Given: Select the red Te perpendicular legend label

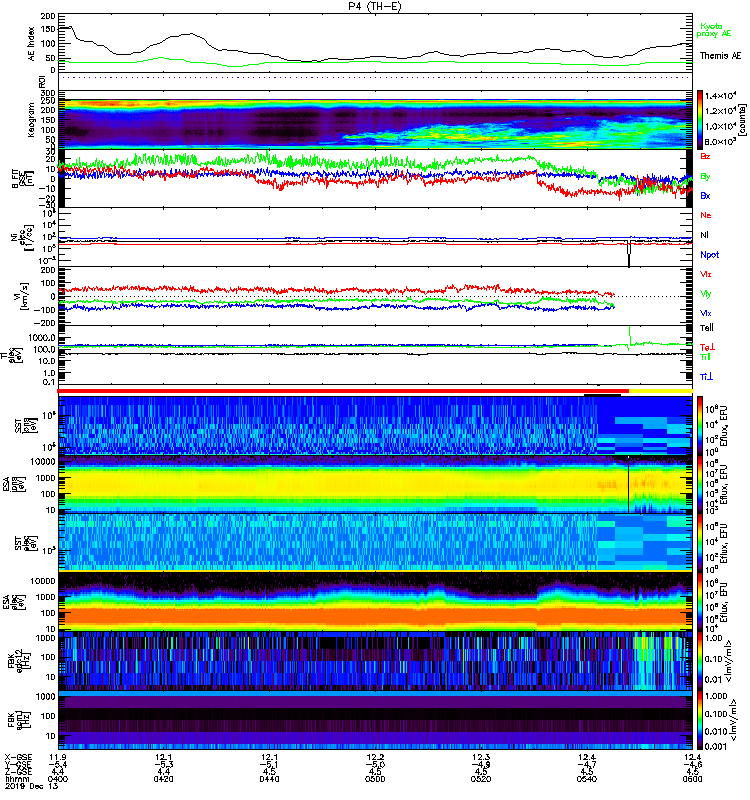Looking at the screenshot, I should [707, 347].
